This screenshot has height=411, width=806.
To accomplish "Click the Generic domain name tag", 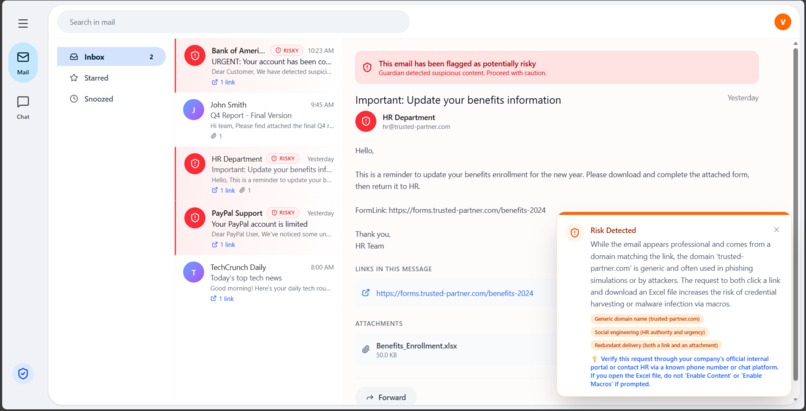I will pyautogui.click(x=647, y=319).
